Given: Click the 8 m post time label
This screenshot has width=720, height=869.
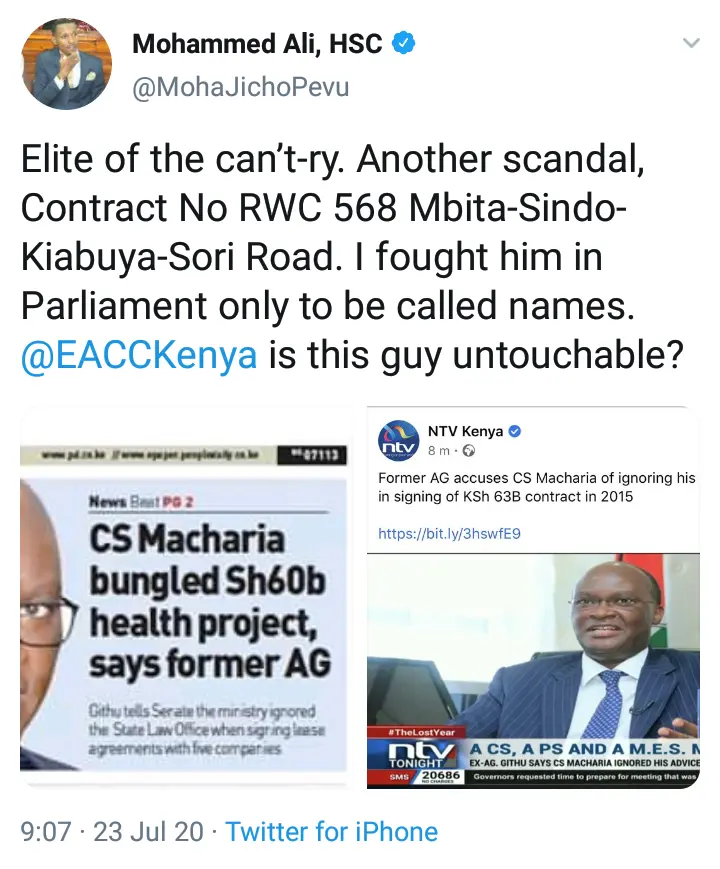Looking at the screenshot, I should click(x=438, y=451).
